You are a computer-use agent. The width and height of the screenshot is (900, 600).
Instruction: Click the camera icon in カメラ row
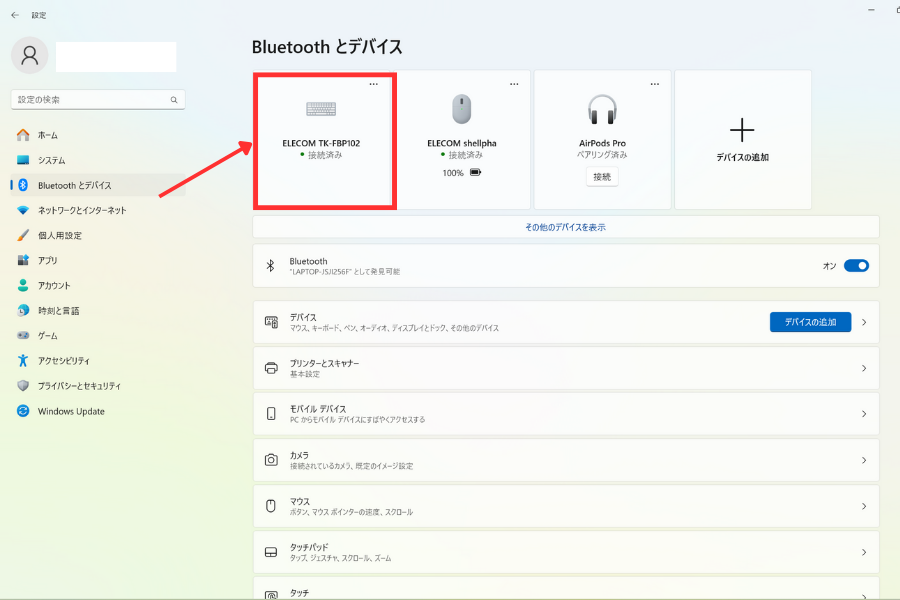[271, 460]
